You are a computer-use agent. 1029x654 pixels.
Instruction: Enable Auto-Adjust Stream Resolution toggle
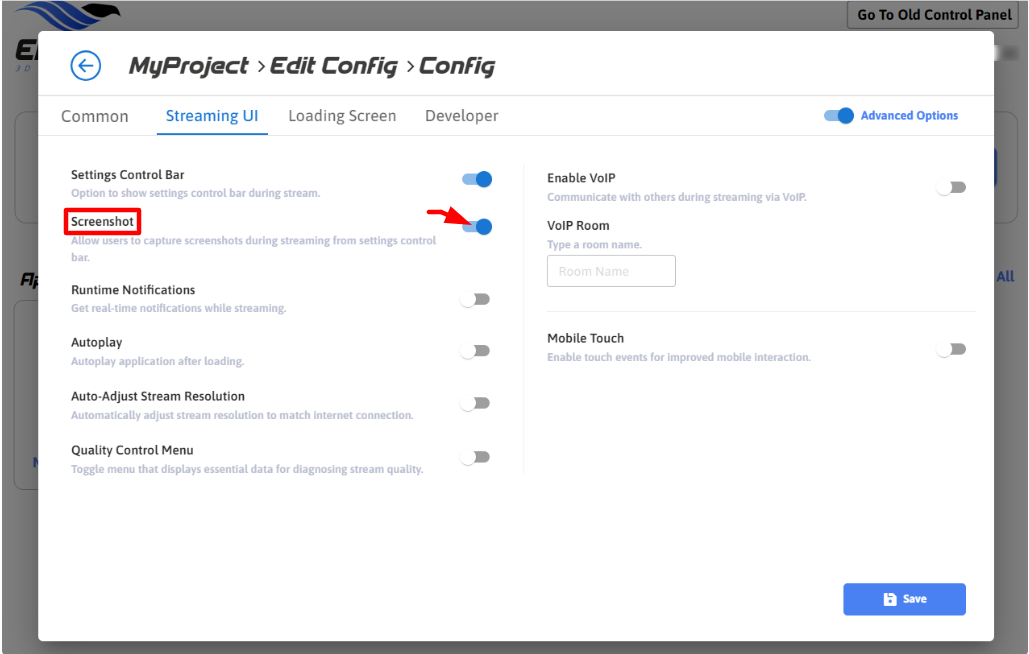(475, 403)
